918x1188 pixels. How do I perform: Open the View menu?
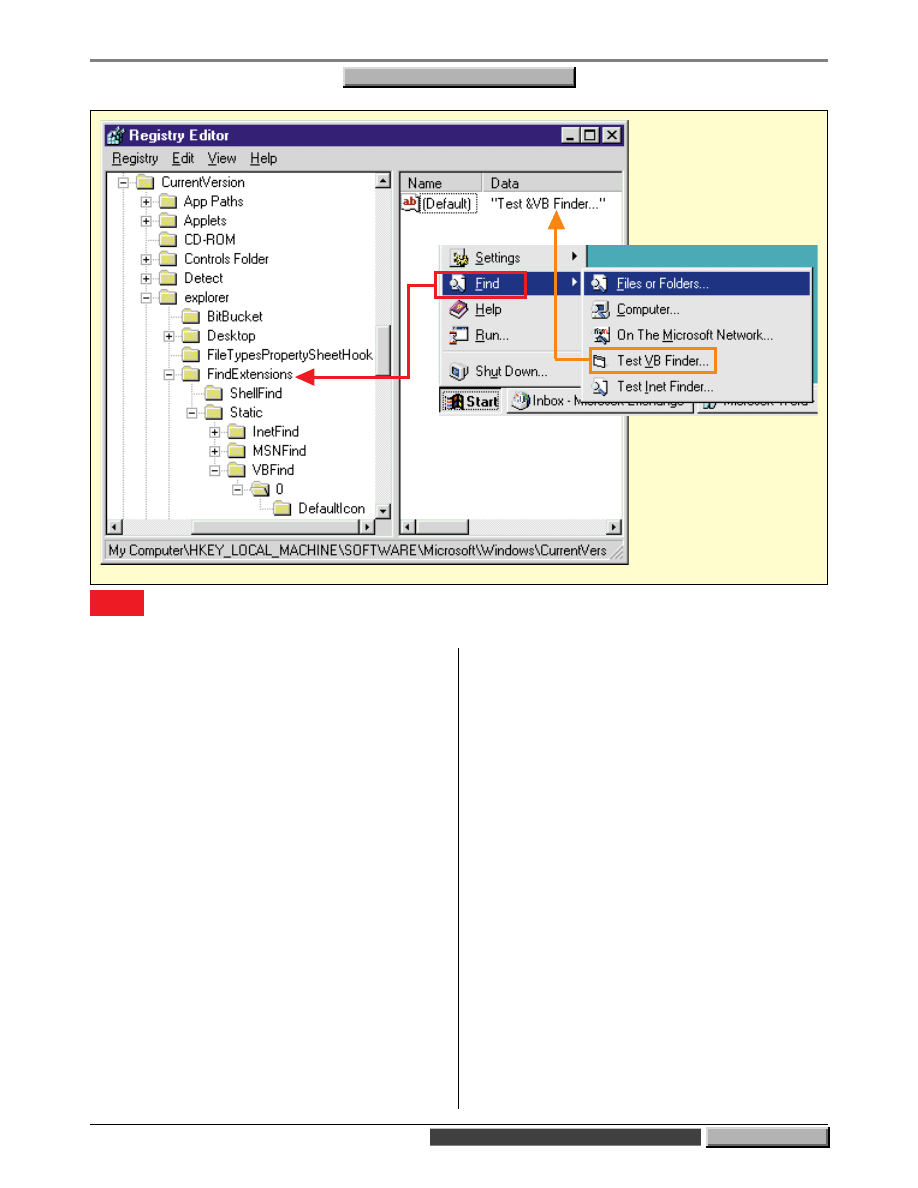click(222, 159)
